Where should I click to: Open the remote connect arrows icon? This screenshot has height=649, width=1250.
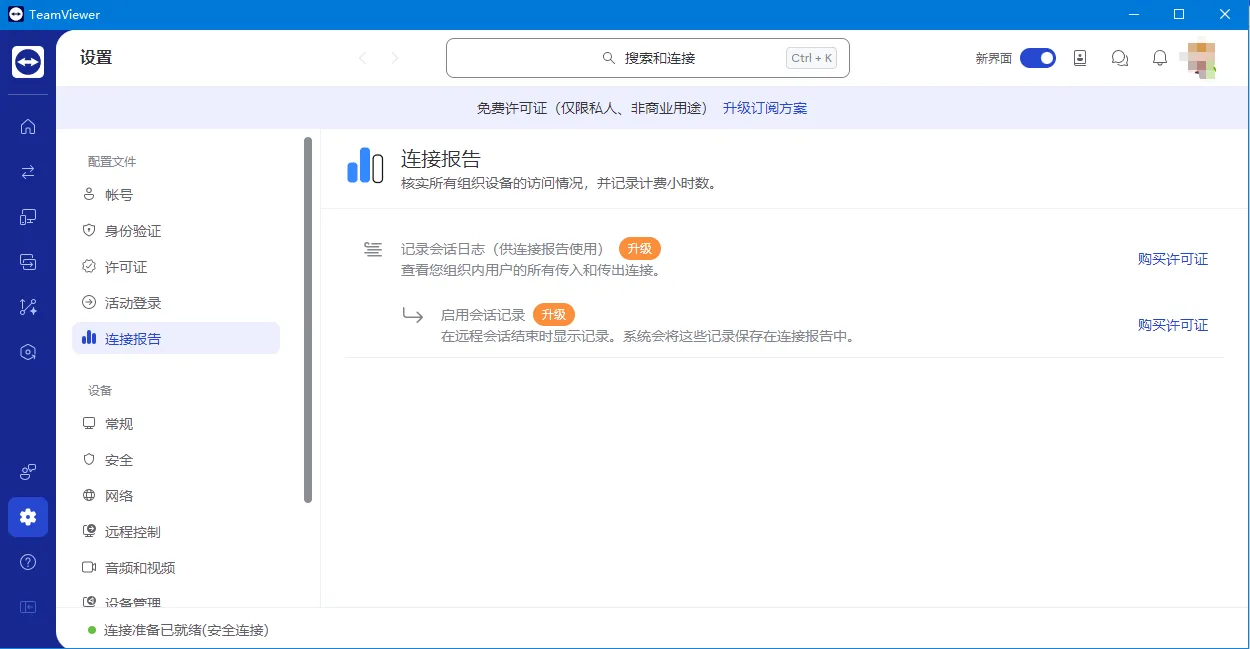28,172
